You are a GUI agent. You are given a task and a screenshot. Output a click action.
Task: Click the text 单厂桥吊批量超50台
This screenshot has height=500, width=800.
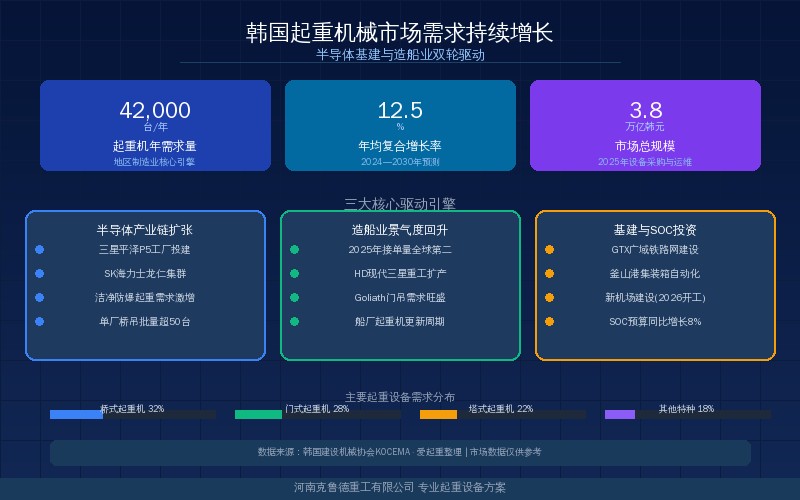145,321
